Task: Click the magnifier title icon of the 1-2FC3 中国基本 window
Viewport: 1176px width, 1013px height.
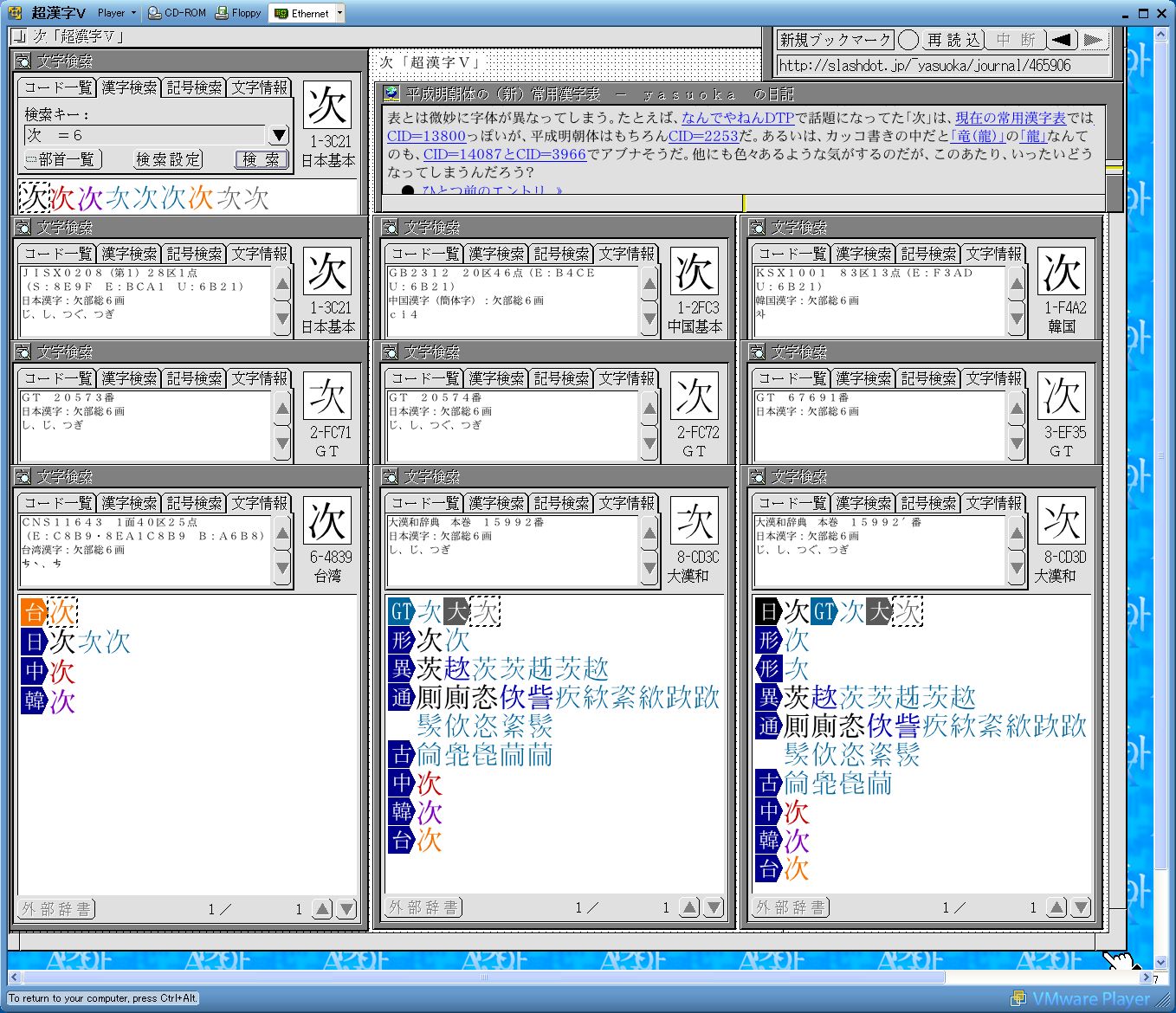Action: coord(391,227)
